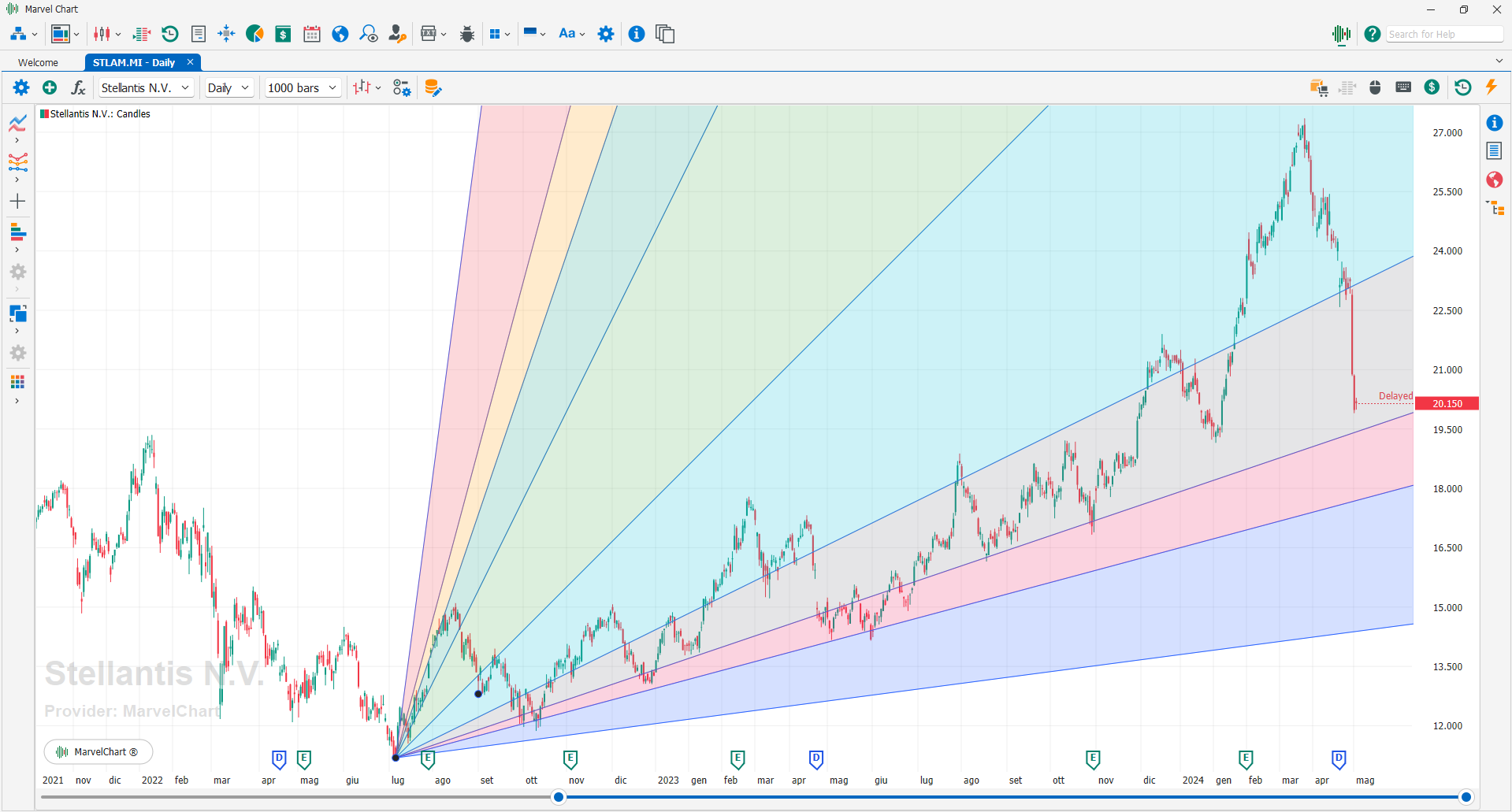The height and width of the screenshot is (812, 1512).
Task: Click the blue info icon in right sidebar
Action: pos(1494,123)
